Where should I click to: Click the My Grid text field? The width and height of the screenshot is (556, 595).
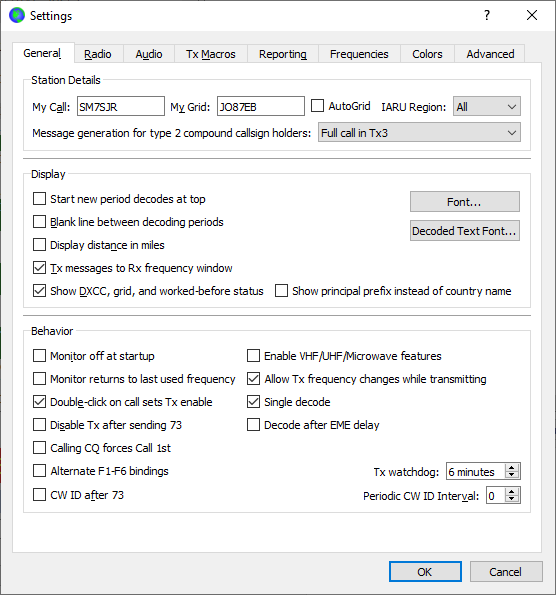click(261, 106)
